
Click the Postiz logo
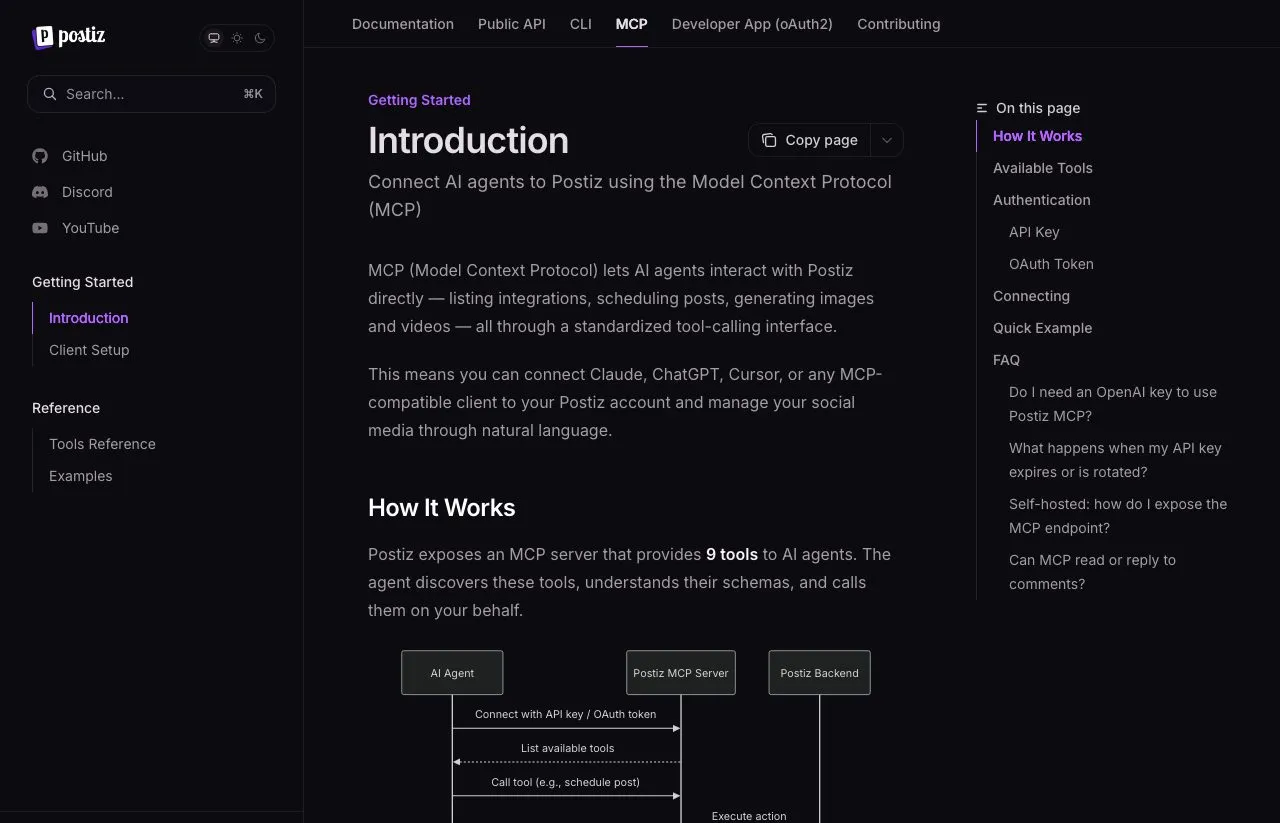(x=68, y=37)
